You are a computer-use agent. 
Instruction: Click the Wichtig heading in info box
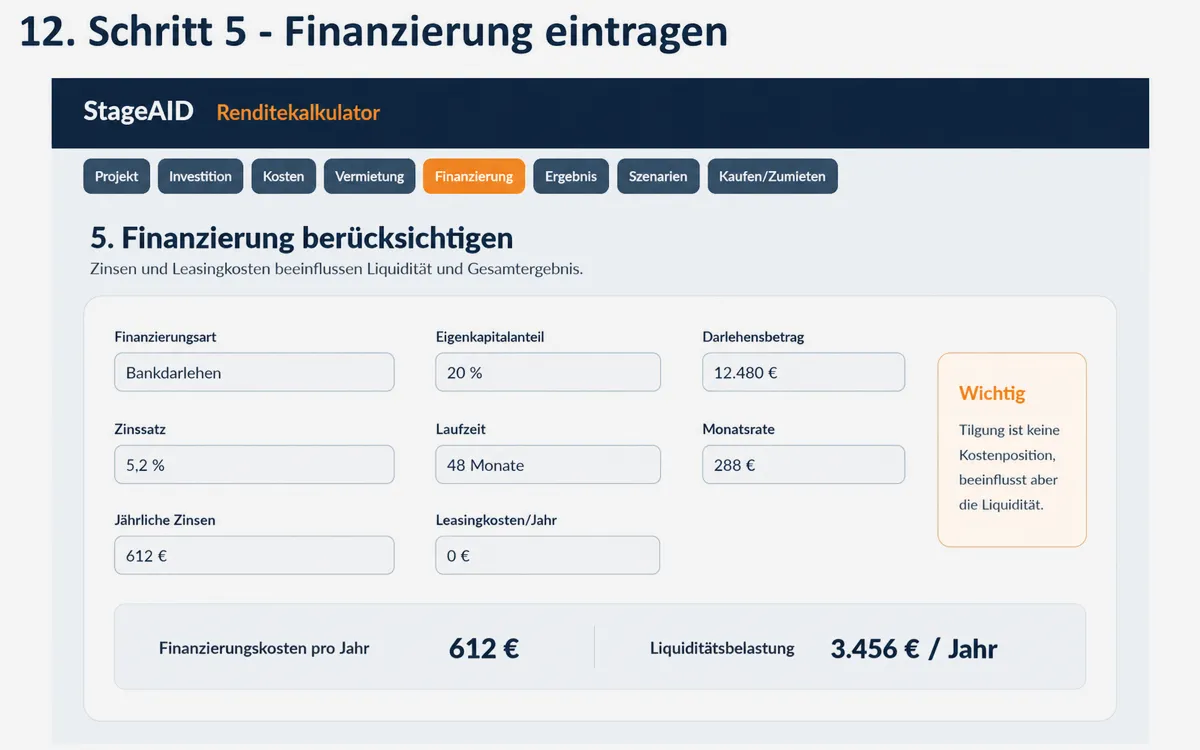[992, 393]
